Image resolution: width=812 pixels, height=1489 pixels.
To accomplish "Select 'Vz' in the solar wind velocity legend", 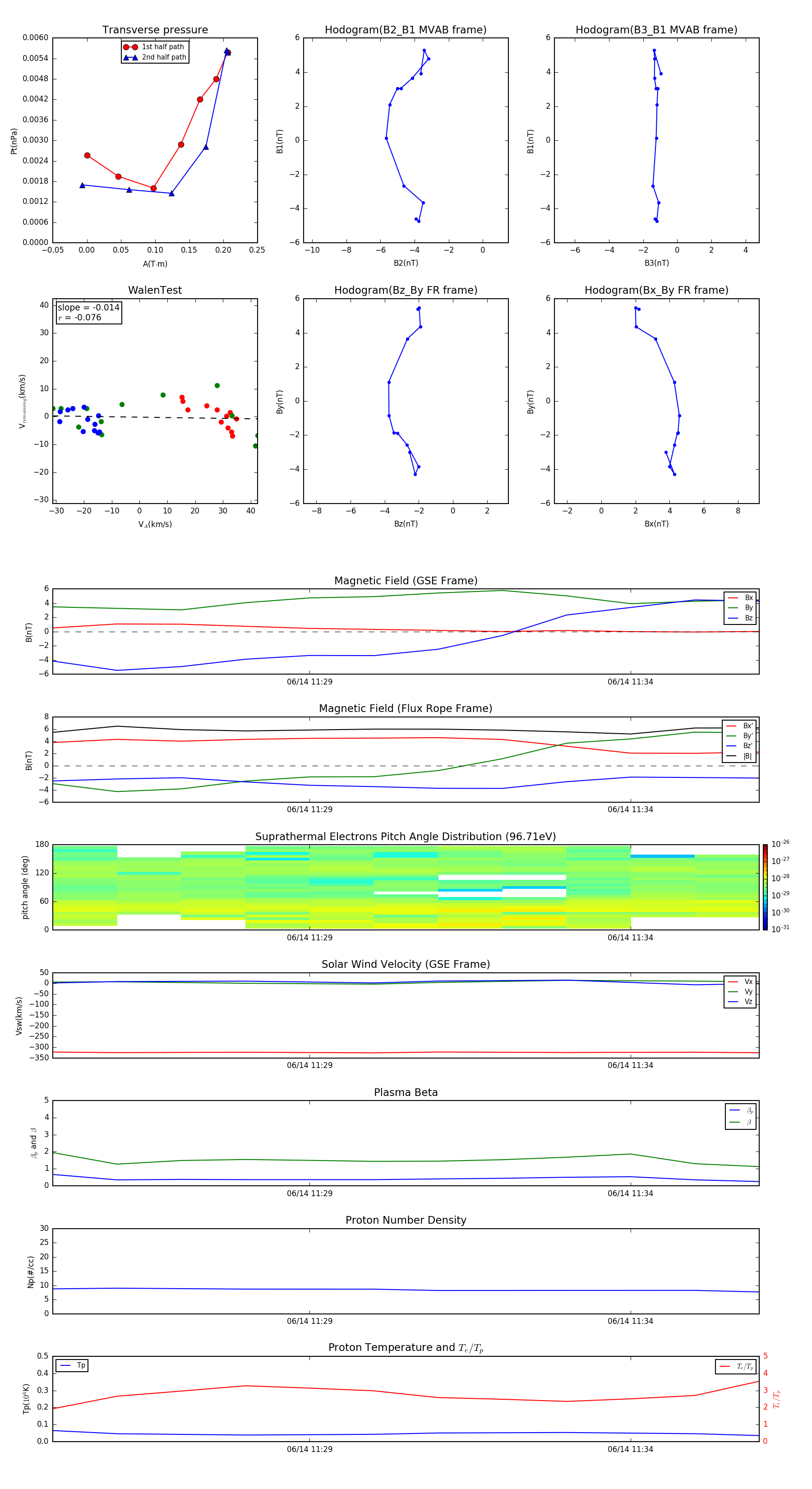I will pyautogui.click(x=740, y=1001).
